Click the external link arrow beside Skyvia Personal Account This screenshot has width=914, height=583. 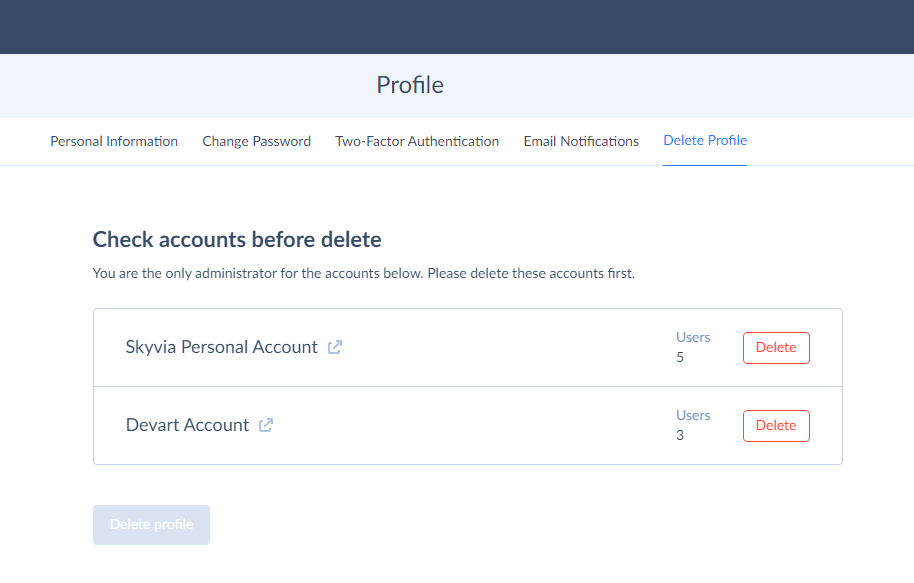[334, 346]
